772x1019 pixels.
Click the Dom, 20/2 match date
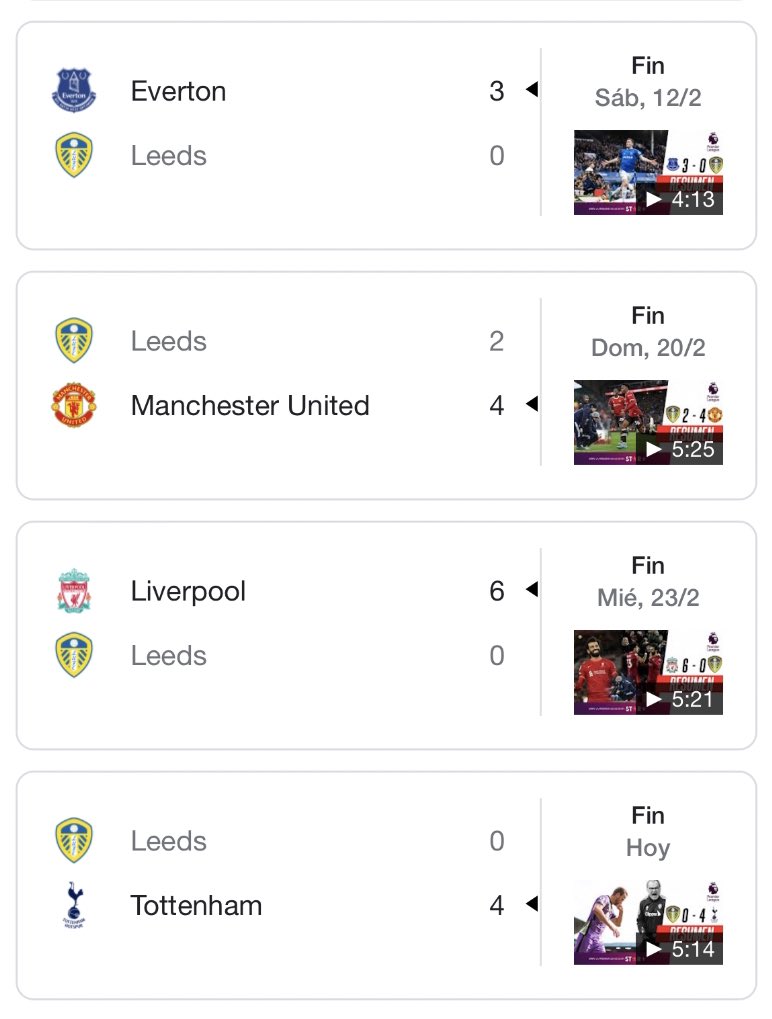tap(648, 348)
